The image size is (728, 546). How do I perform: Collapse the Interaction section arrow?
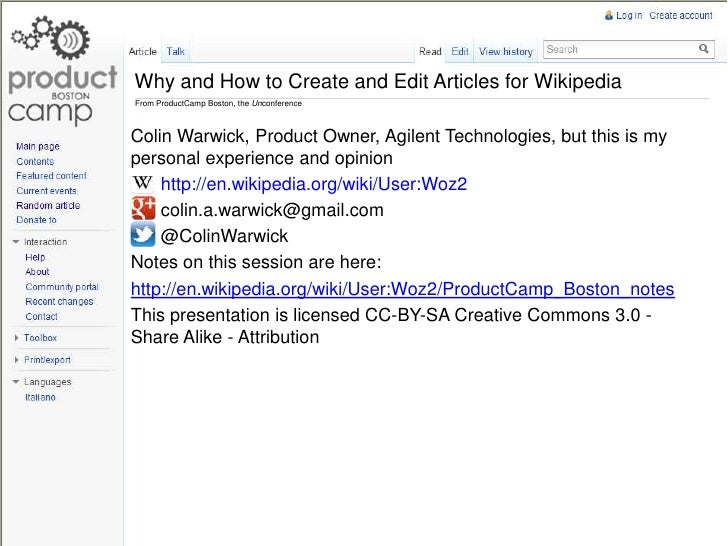click(x=16, y=242)
